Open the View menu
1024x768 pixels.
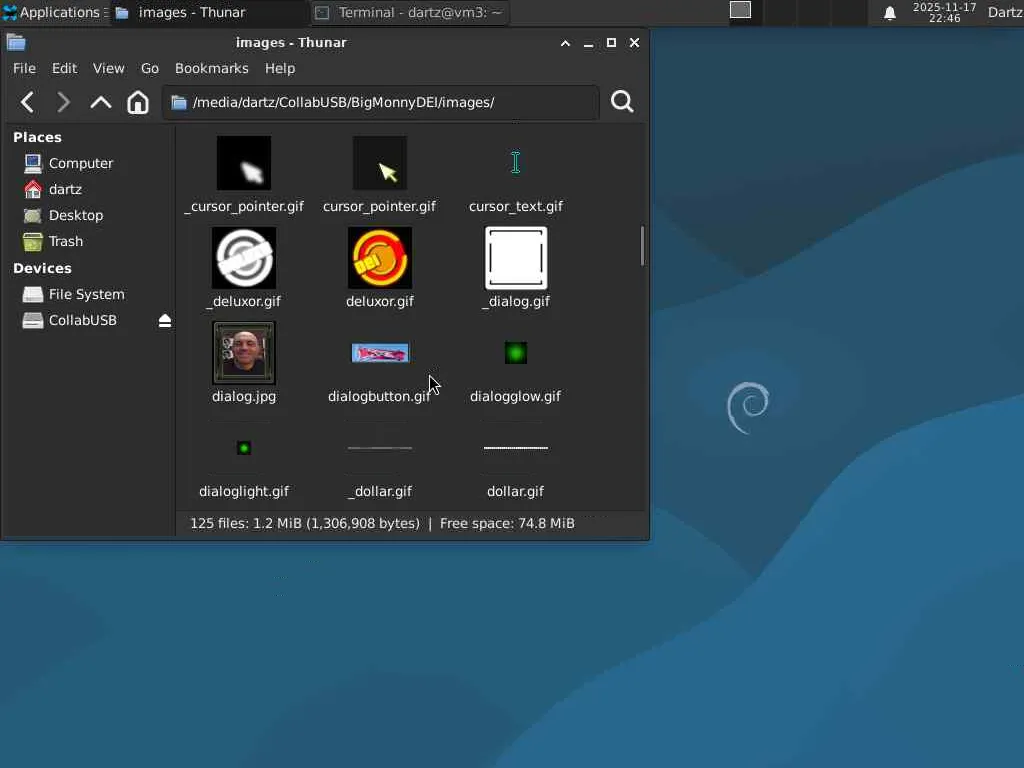click(108, 69)
